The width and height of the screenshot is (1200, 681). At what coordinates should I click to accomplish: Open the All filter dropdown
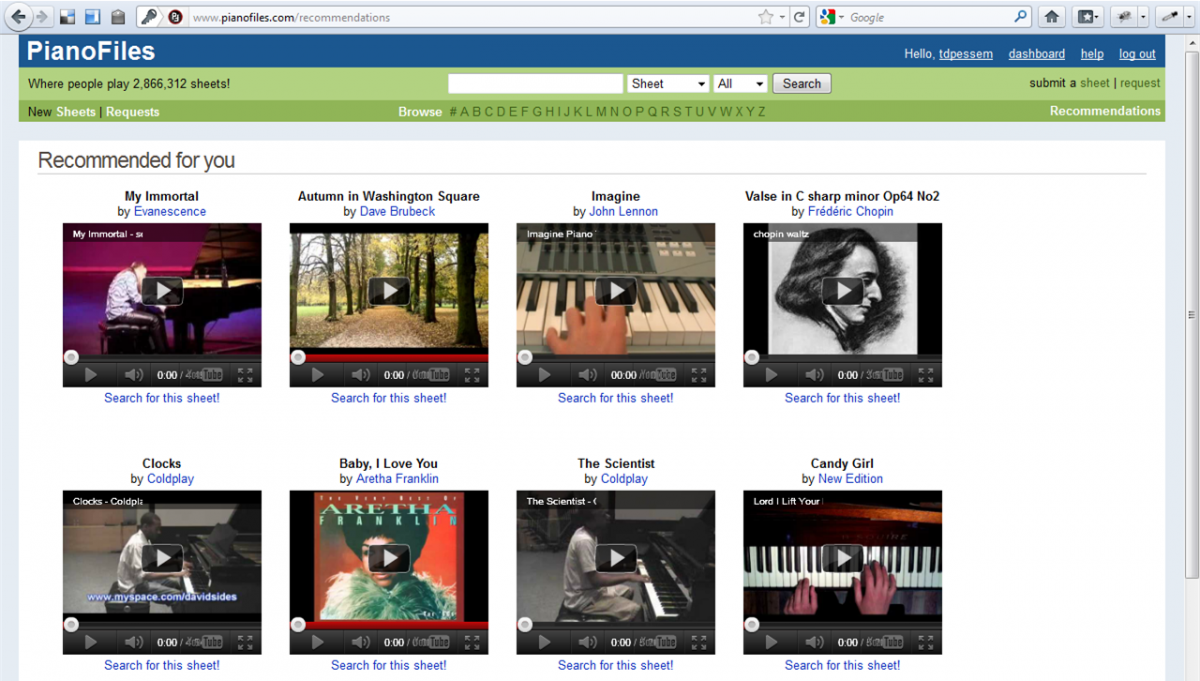coord(740,84)
